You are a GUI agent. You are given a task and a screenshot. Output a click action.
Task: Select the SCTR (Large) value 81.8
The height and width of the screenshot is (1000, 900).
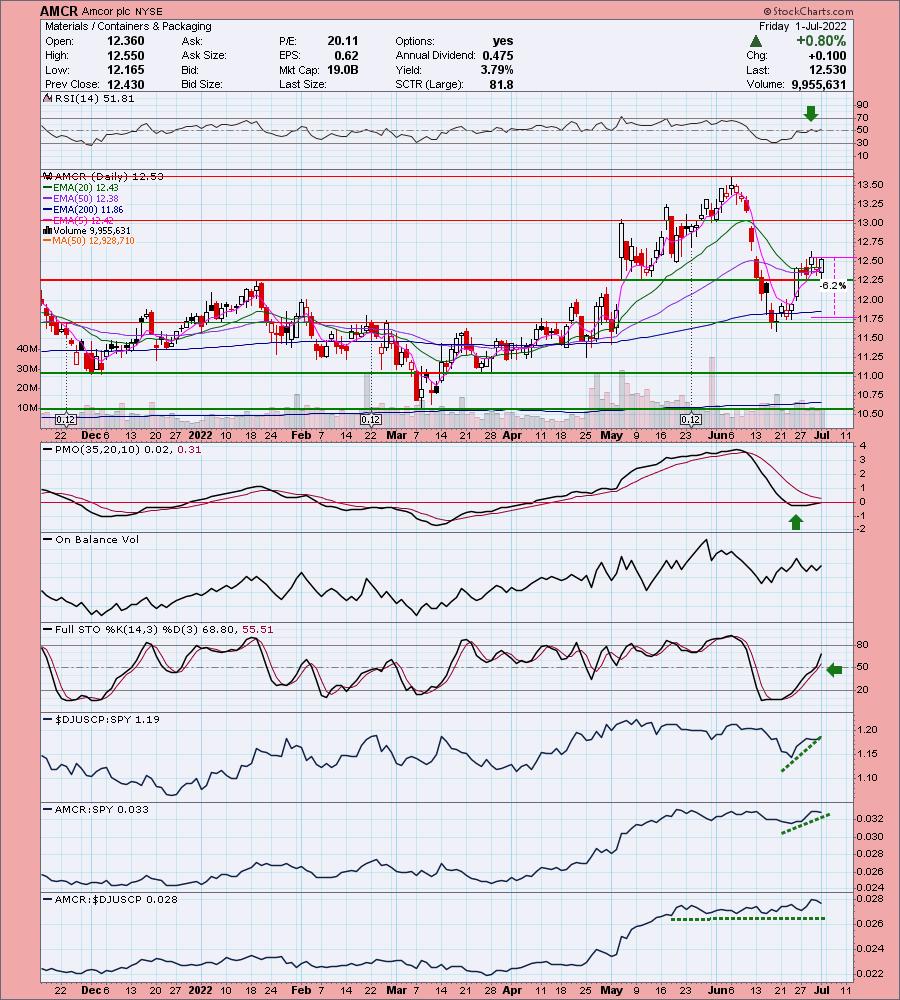click(501, 84)
